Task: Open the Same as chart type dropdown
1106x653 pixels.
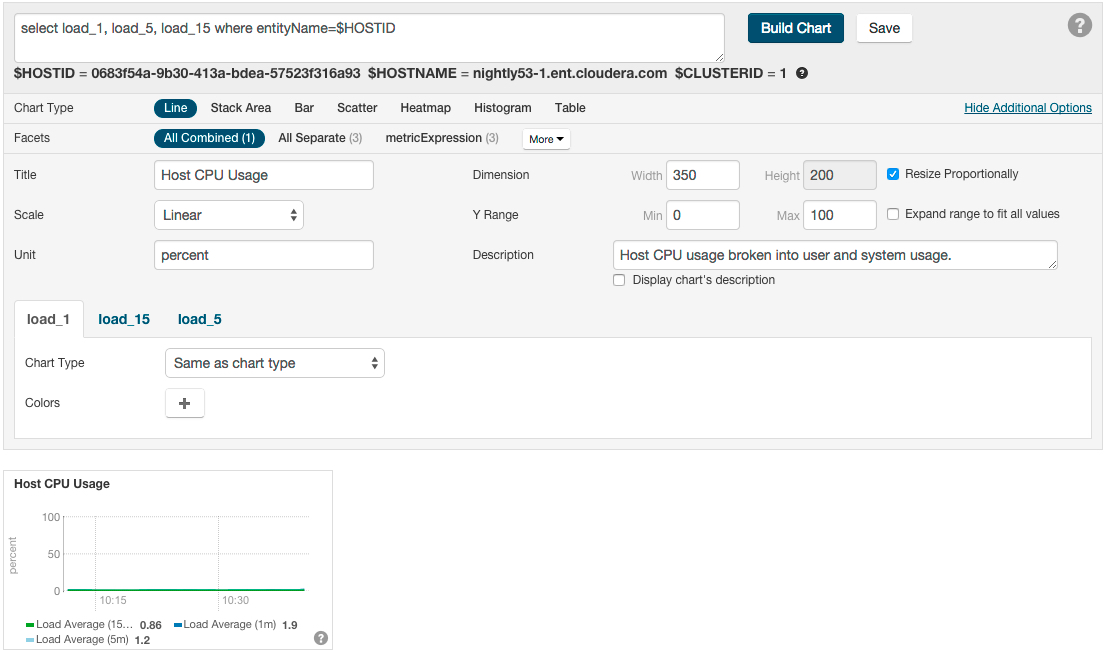Action: pos(274,363)
